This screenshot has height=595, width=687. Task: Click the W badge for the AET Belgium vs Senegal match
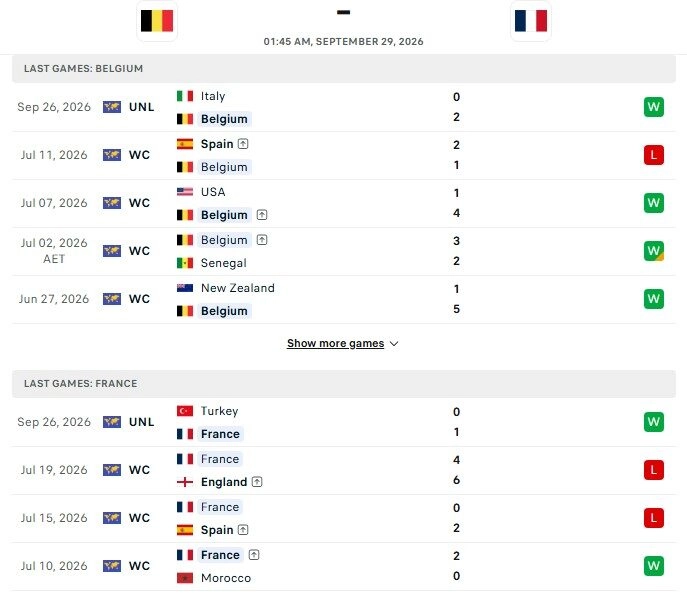tap(654, 251)
